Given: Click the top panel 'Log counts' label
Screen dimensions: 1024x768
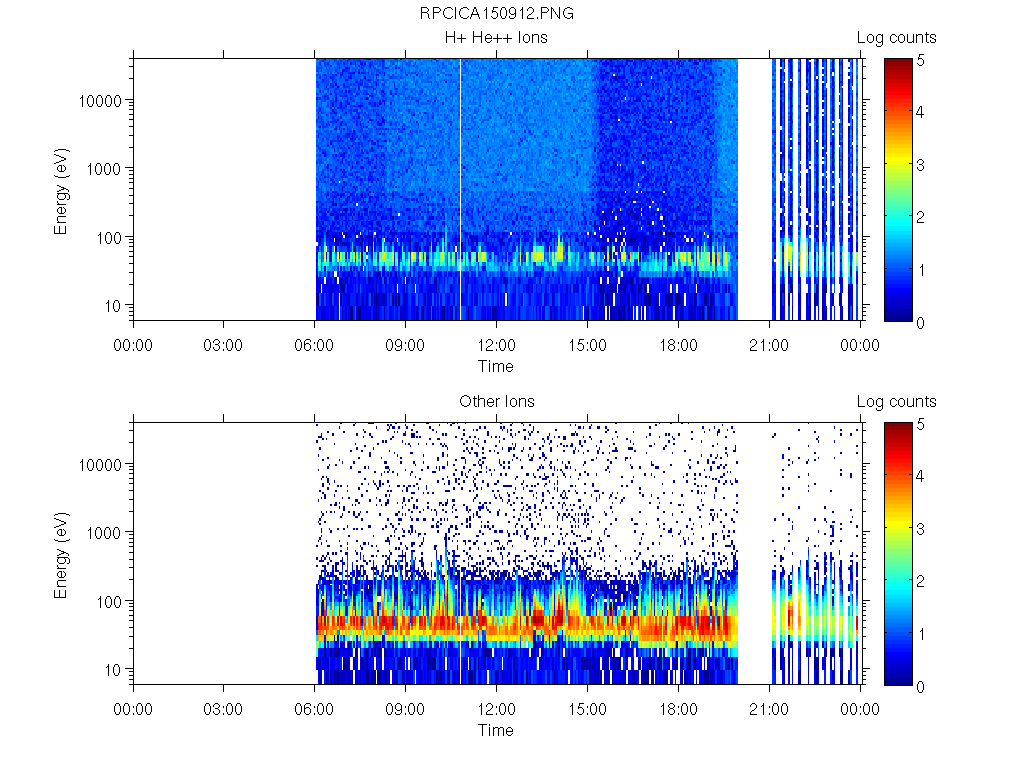Looking at the screenshot, I should [897, 38].
